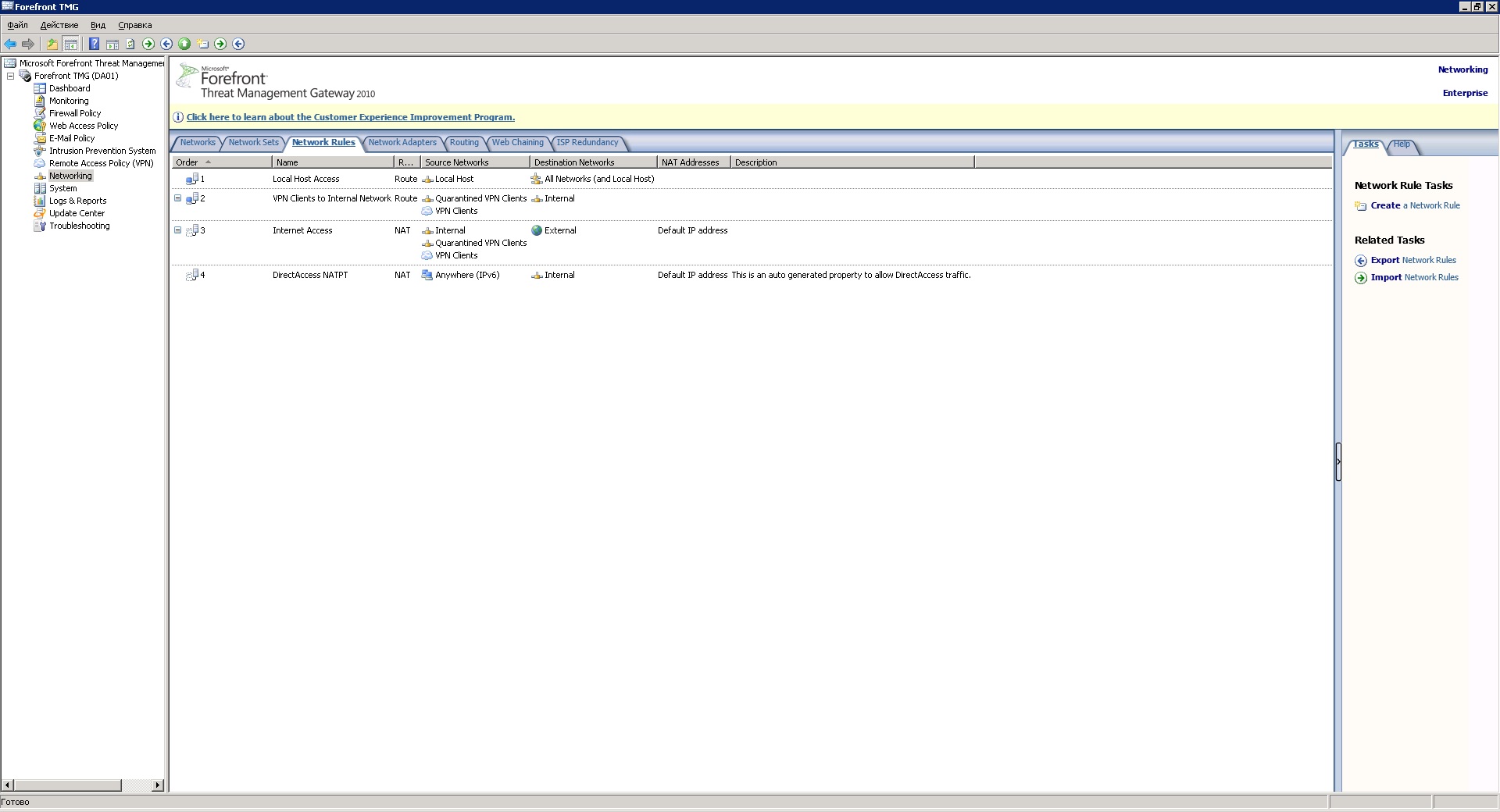Click Import Network Rules link
The image size is (1500, 812).
tap(1414, 277)
